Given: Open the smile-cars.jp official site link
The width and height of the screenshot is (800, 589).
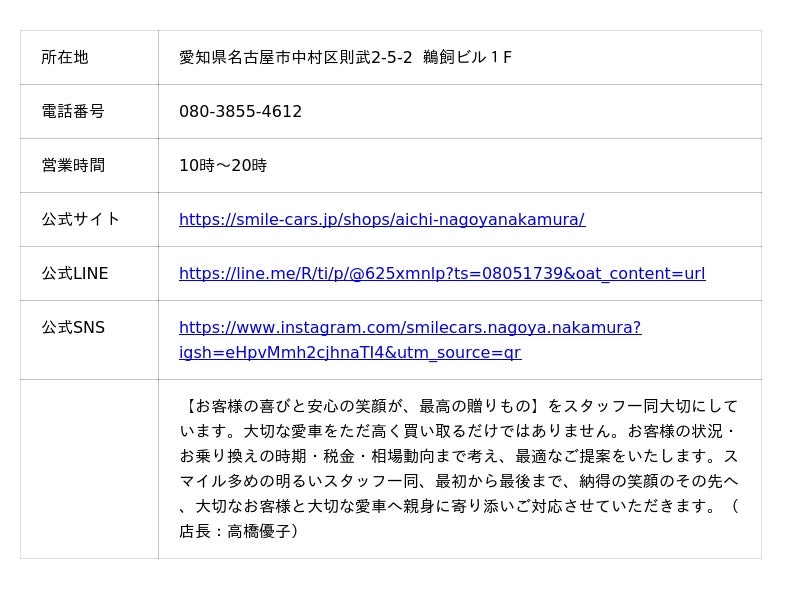Looking at the screenshot, I should (382, 219).
